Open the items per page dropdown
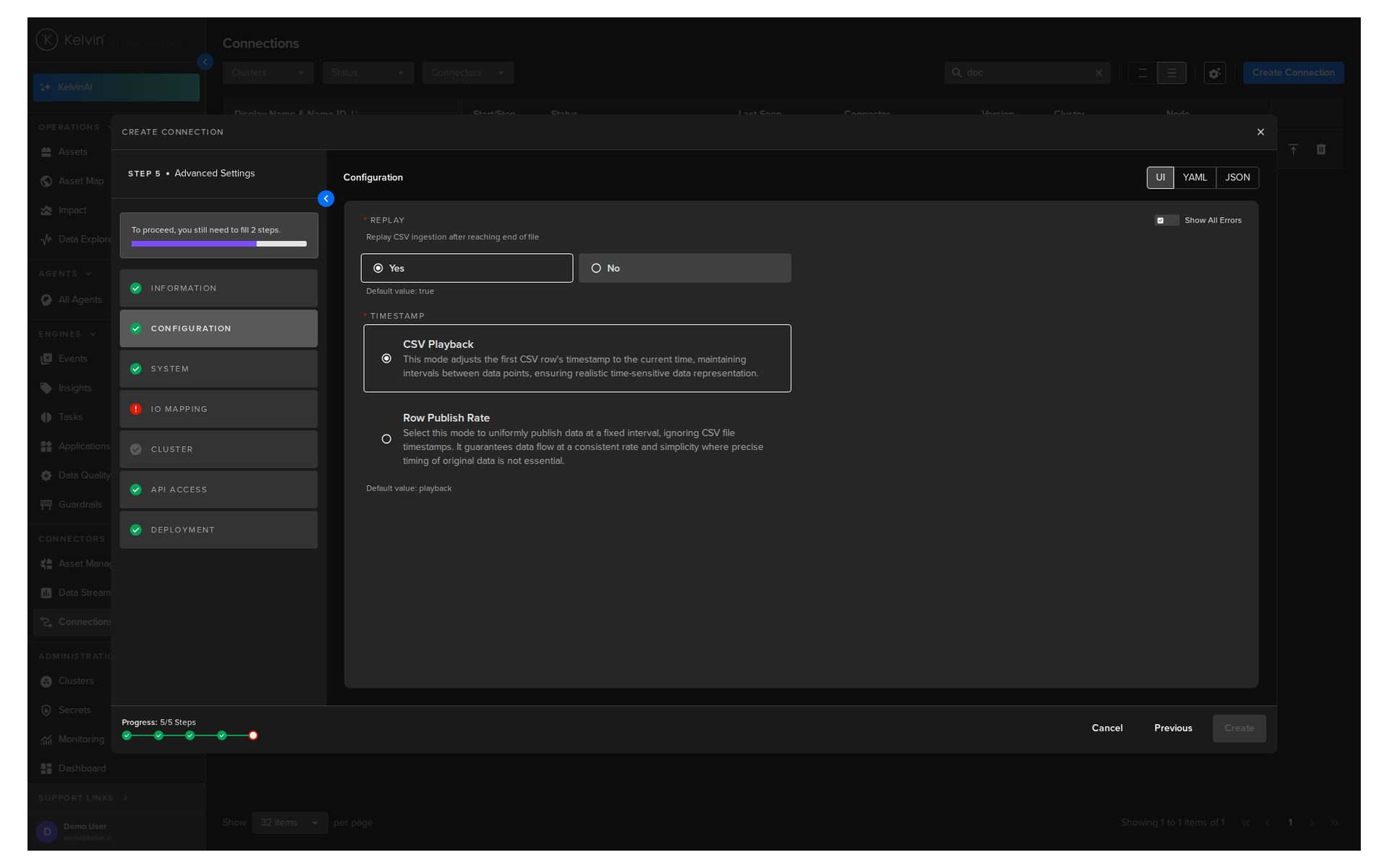 tap(289, 823)
